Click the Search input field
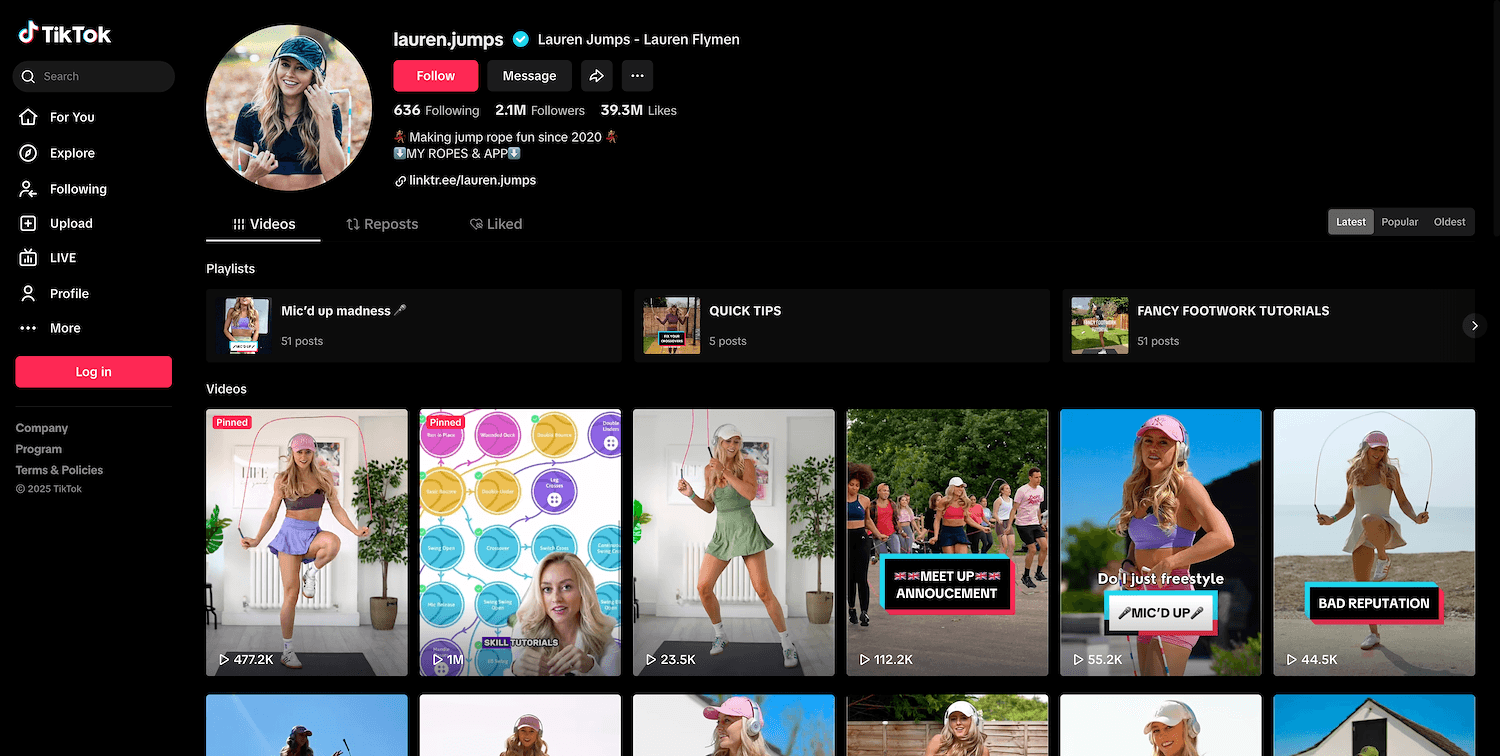This screenshot has height=756, width=1500. pyautogui.click(x=100, y=77)
